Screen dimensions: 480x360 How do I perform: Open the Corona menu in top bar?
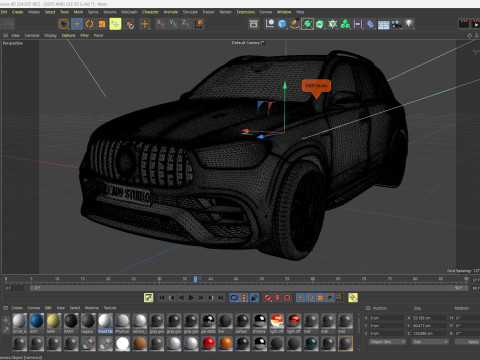[266, 12]
